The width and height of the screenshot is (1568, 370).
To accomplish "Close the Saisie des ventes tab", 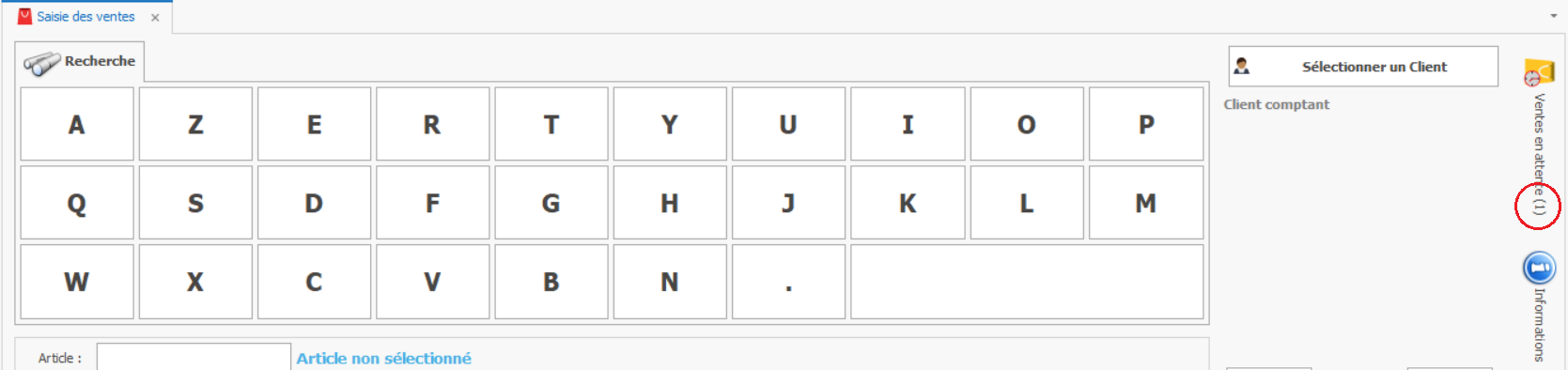I will pos(155,17).
